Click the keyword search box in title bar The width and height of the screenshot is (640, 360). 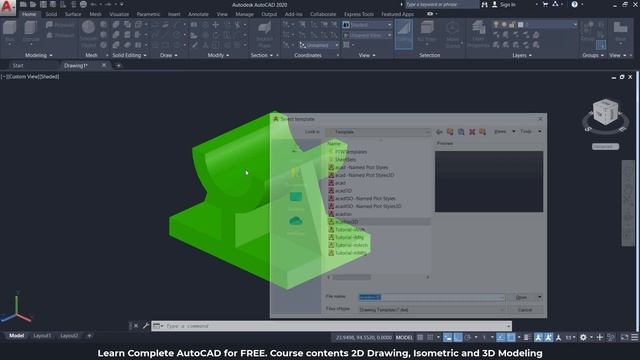pos(442,4)
